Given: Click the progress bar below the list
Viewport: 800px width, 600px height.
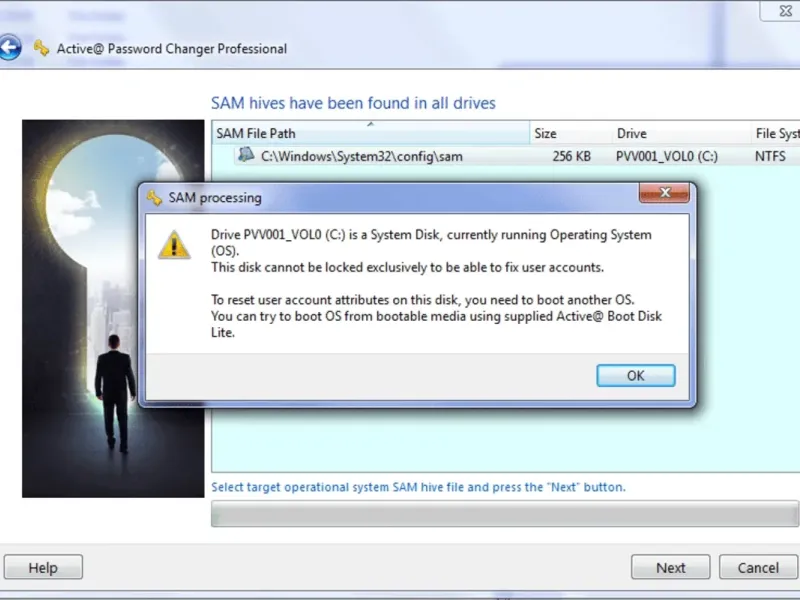Looking at the screenshot, I should [505, 513].
